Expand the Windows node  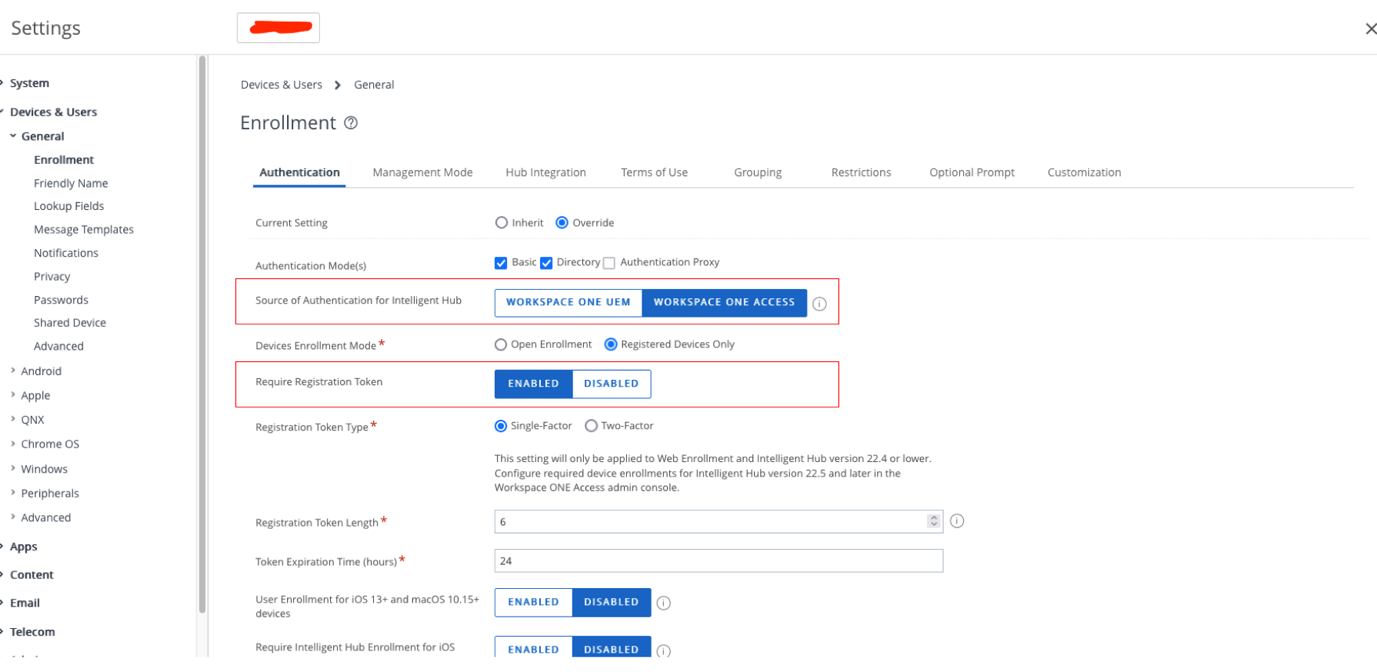pyautogui.click(x=13, y=469)
